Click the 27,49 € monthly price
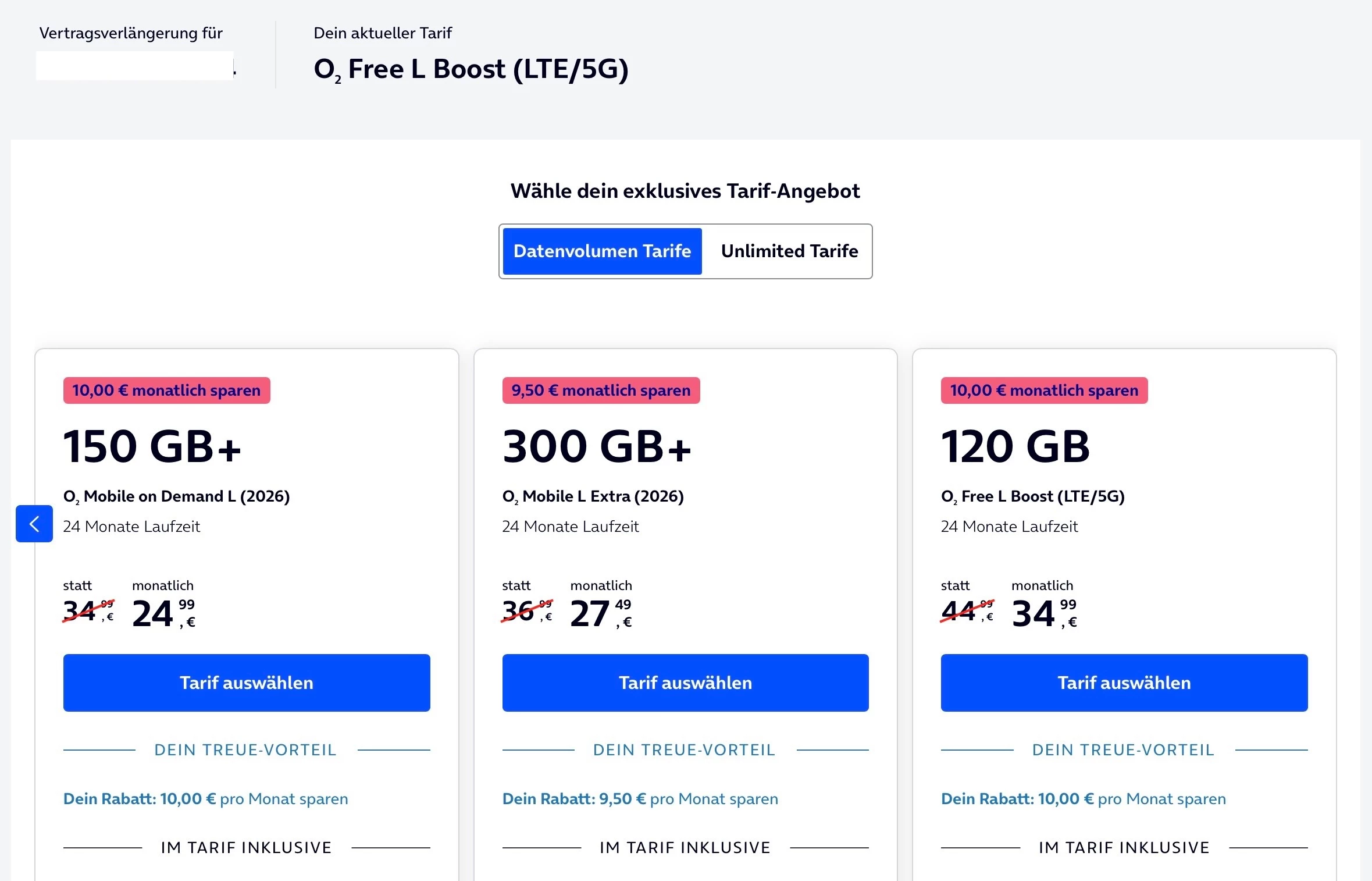 click(x=601, y=613)
